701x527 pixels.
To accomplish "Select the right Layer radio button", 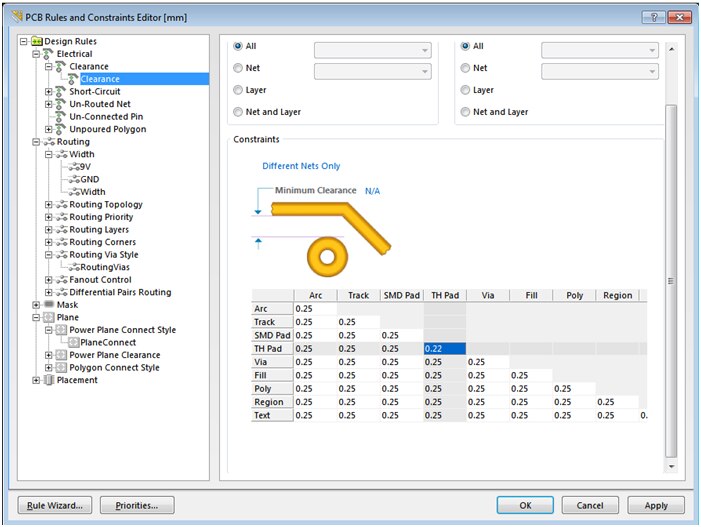I will click(x=465, y=90).
